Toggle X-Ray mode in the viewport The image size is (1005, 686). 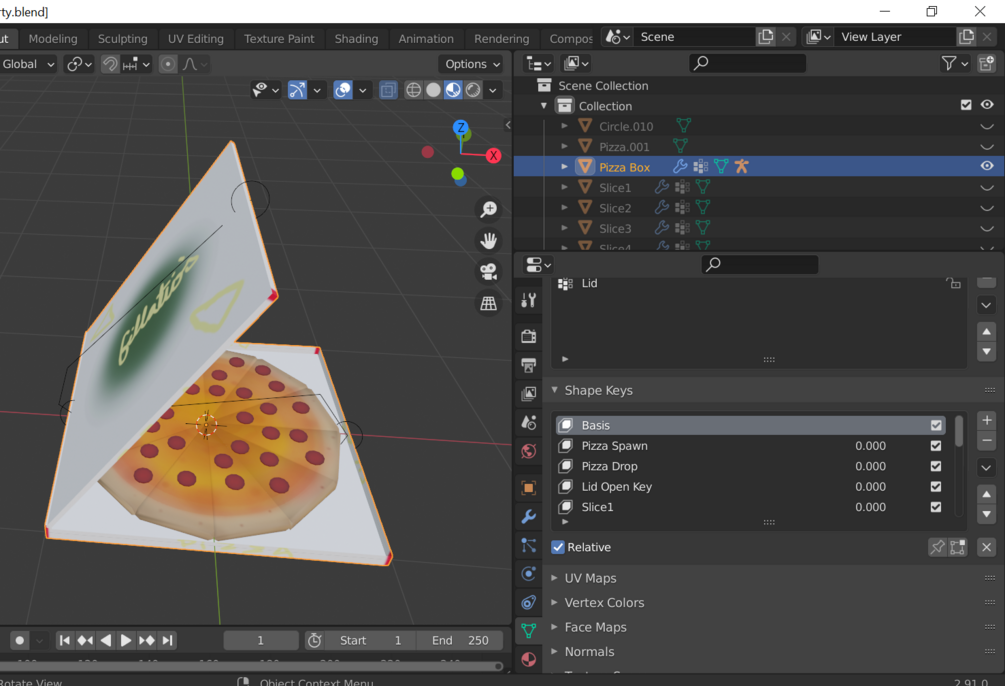[x=388, y=89]
